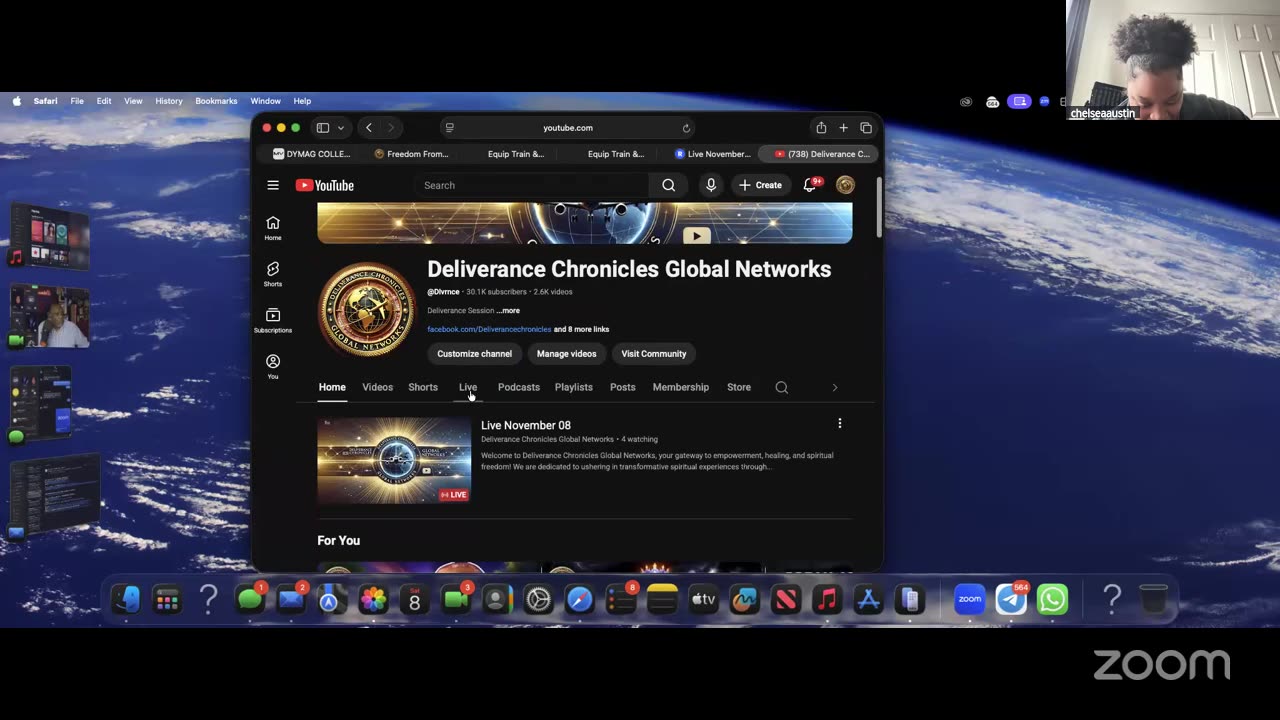
Task: Open Shorts in YouTube sidebar
Action: (x=273, y=274)
